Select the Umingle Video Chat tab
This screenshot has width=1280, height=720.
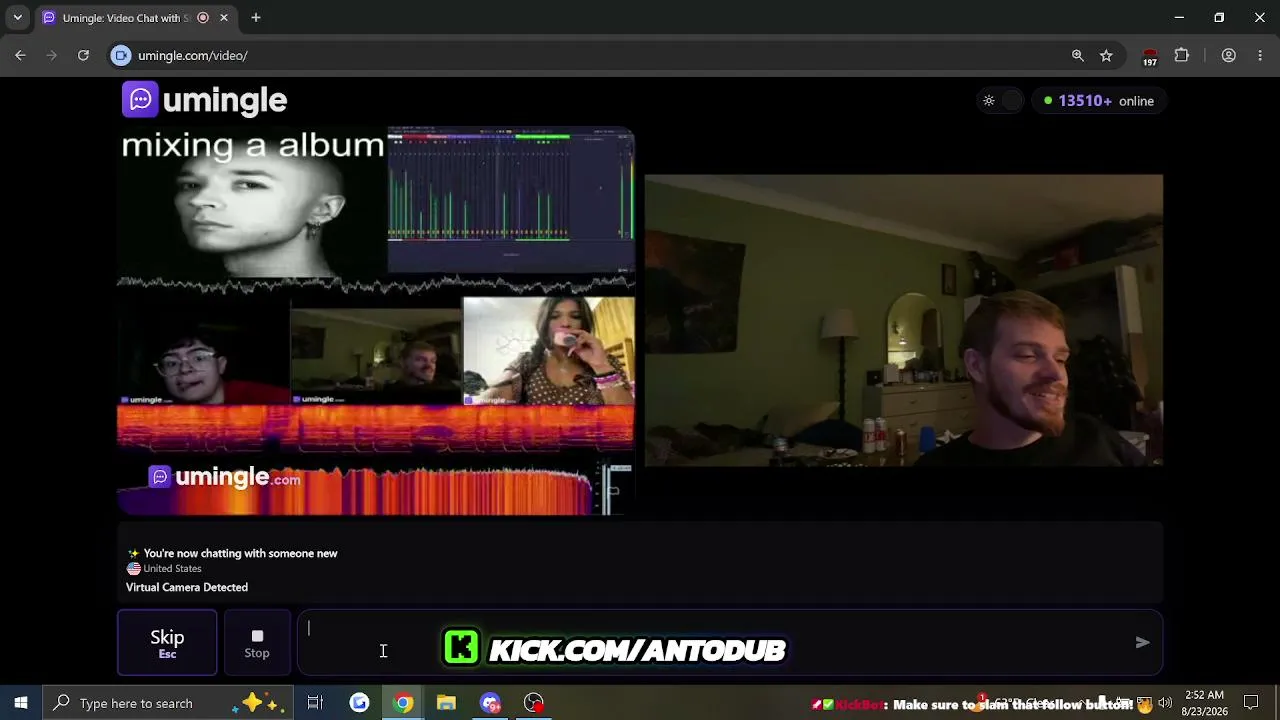pos(136,18)
